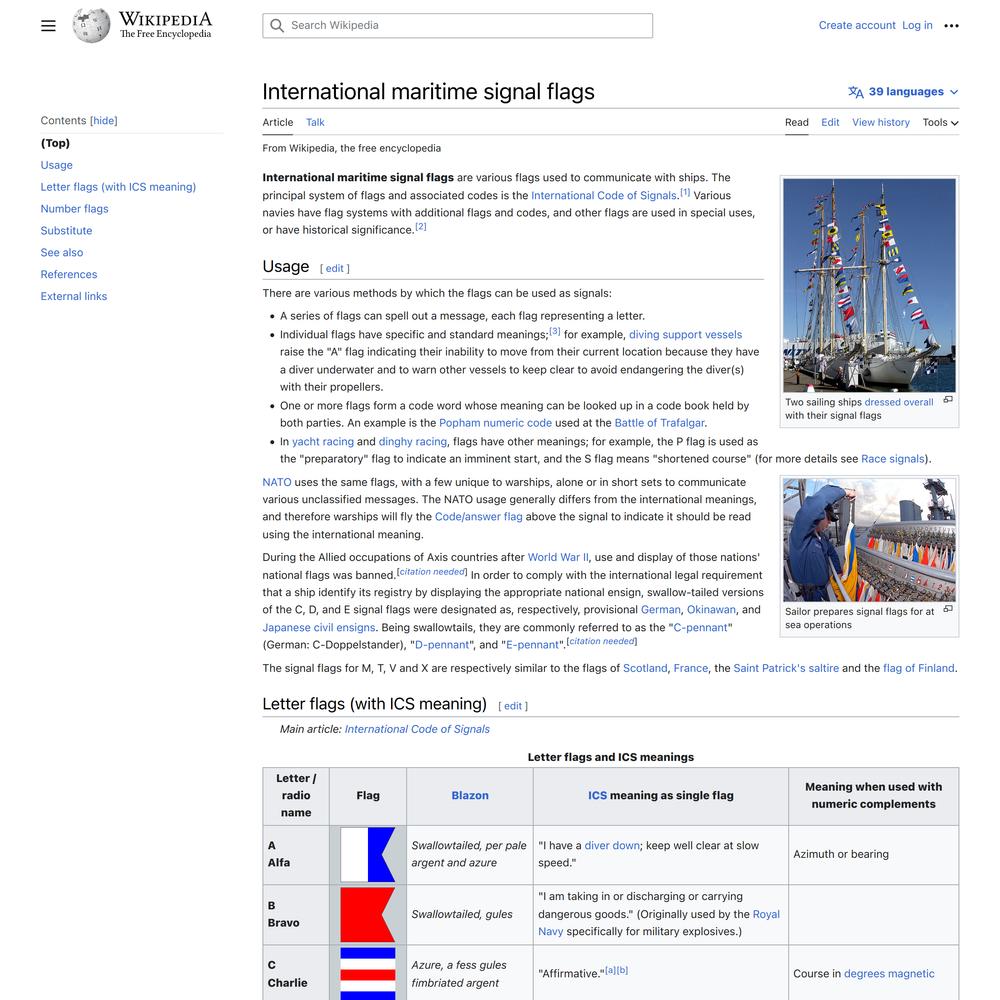The width and height of the screenshot is (1000, 1000).
Task: Open the D-pennant link
Action: point(442,645)
